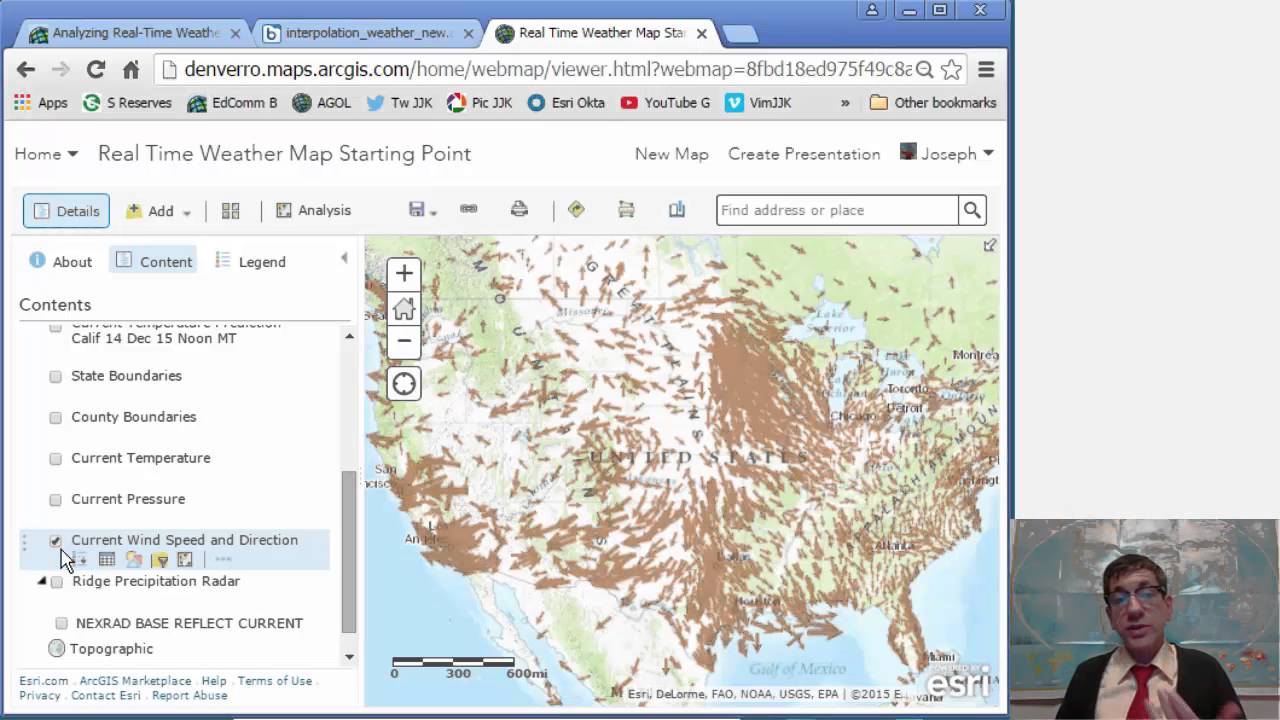The height and width of the screenshot is (720, 1280).
Task: Show legend for wind layer
Action: click(x=80, y=560)
